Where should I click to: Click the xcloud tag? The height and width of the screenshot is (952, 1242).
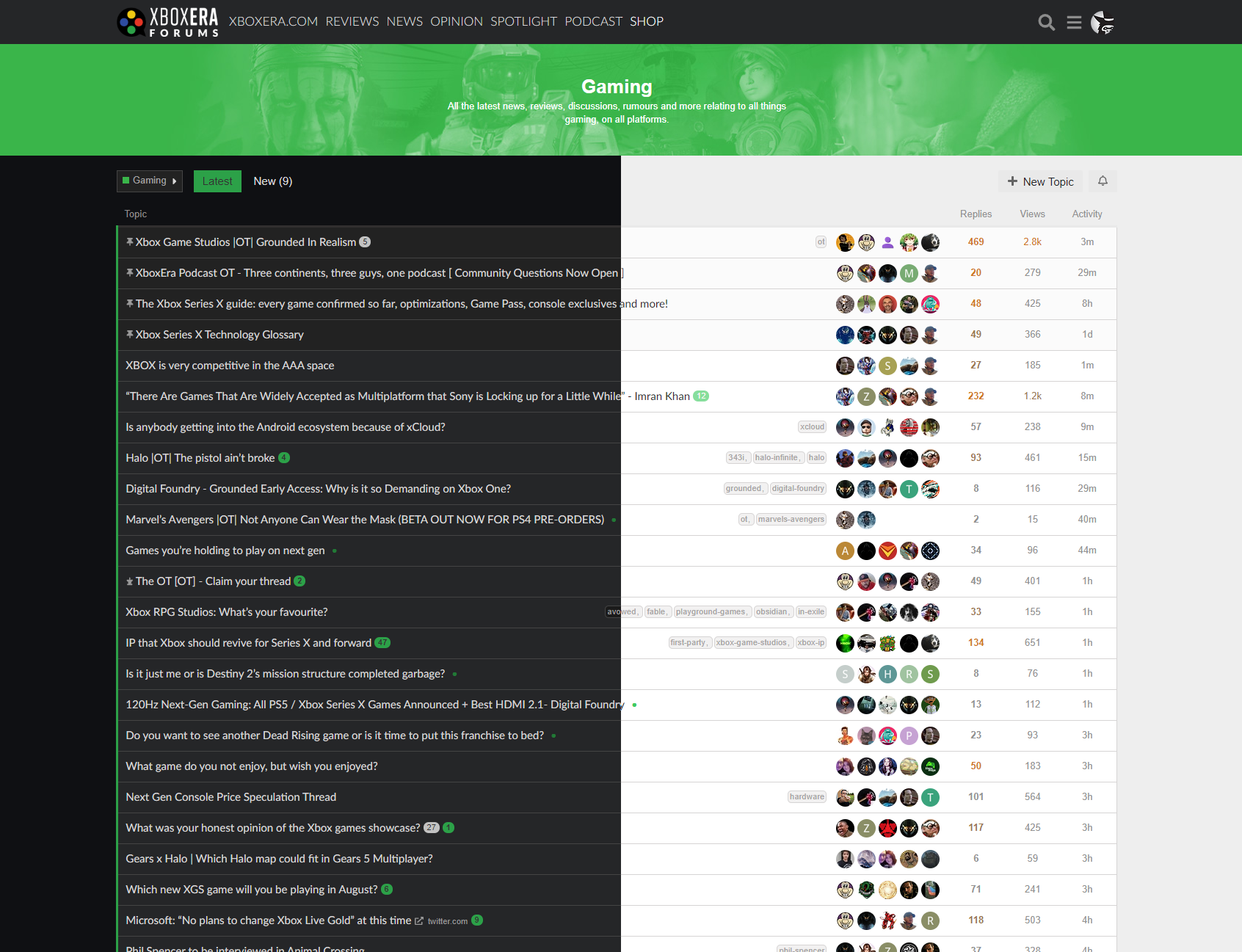click(x=812, y=427)
